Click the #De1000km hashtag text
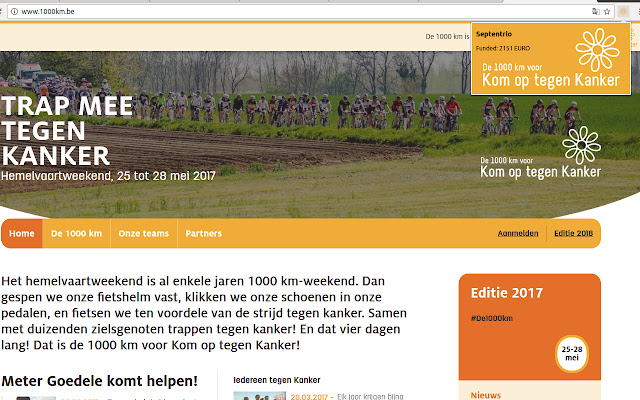Viewport: 640px width, 400px height. pyautogui.click(x=491, y=318)
